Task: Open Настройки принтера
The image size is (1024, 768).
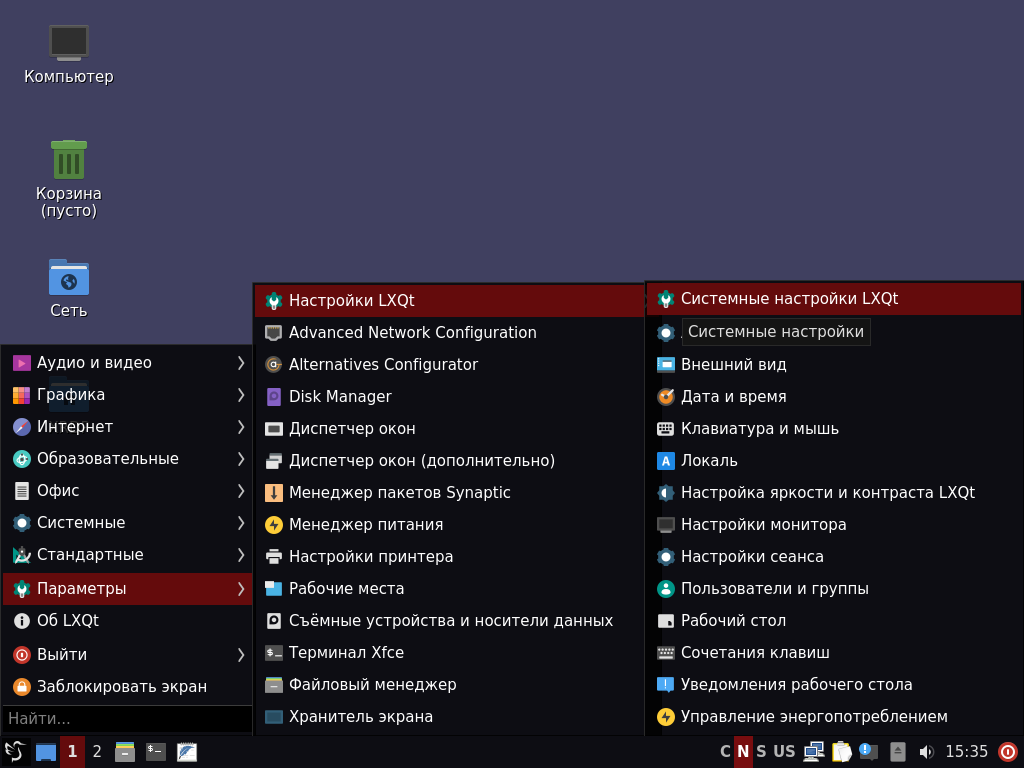Action: 449,556
